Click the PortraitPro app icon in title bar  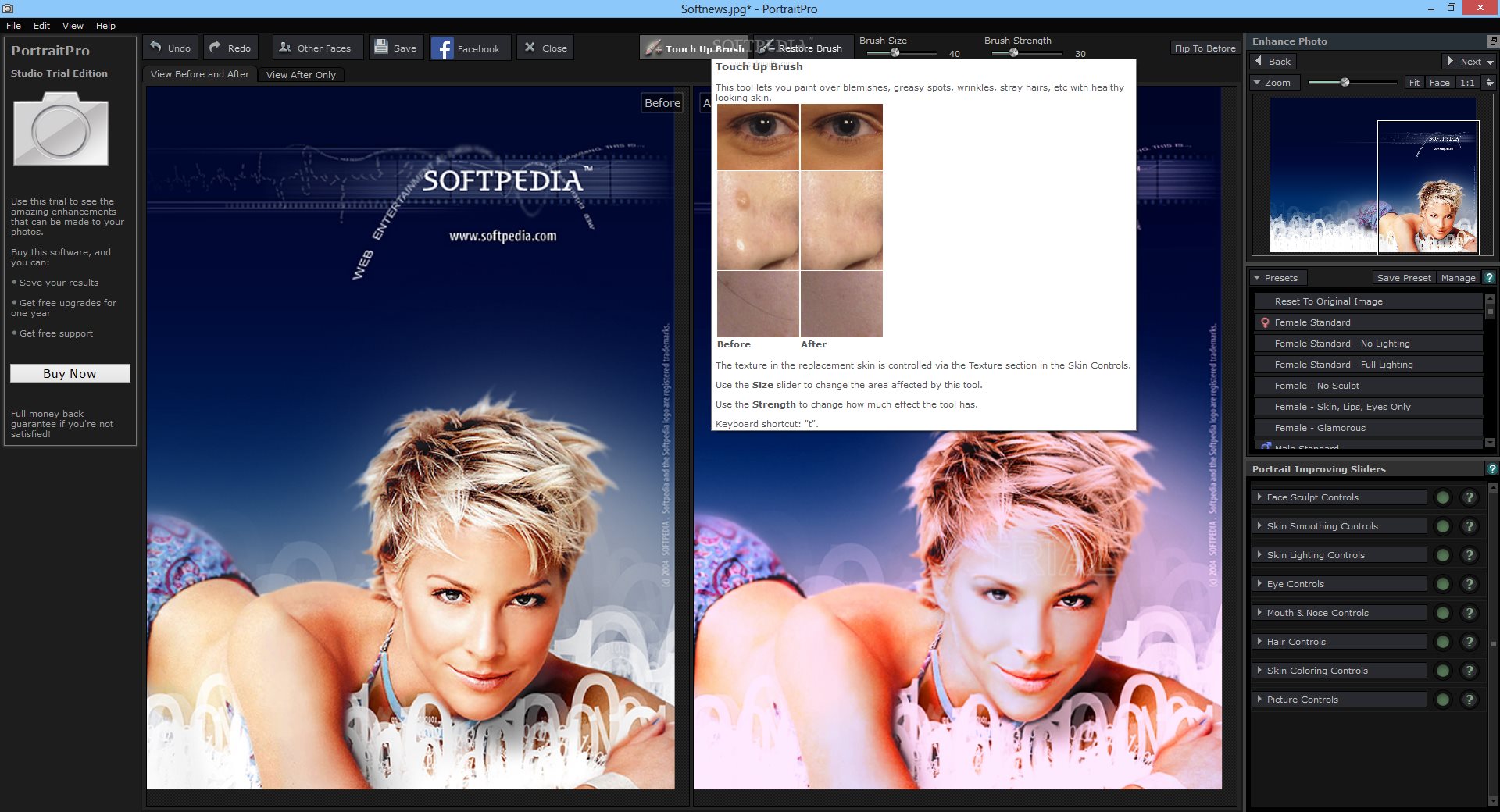click(x=8, y=9)
